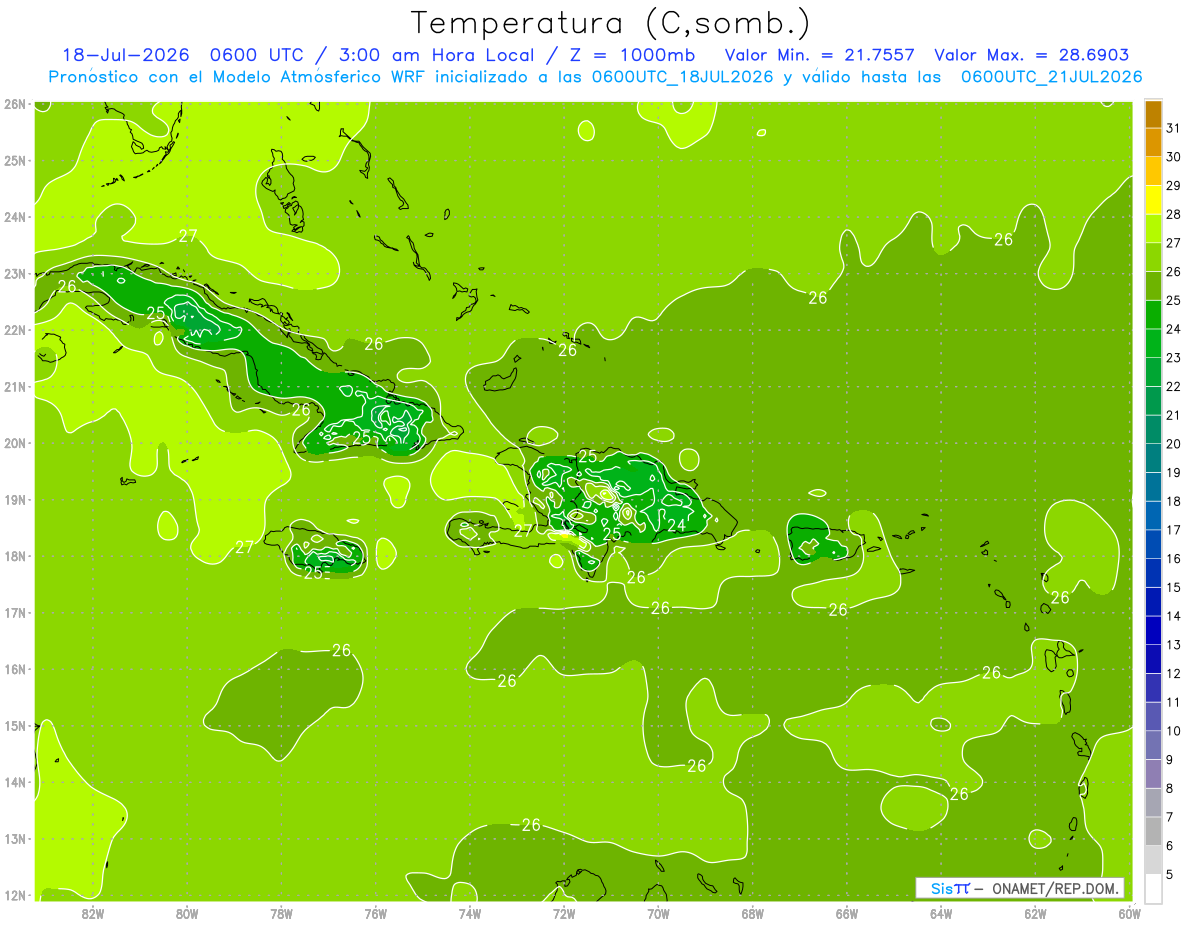Click the contour label 25 over Jamaica
This screenshot has width=1200, height=927.
tap(313, 573)
